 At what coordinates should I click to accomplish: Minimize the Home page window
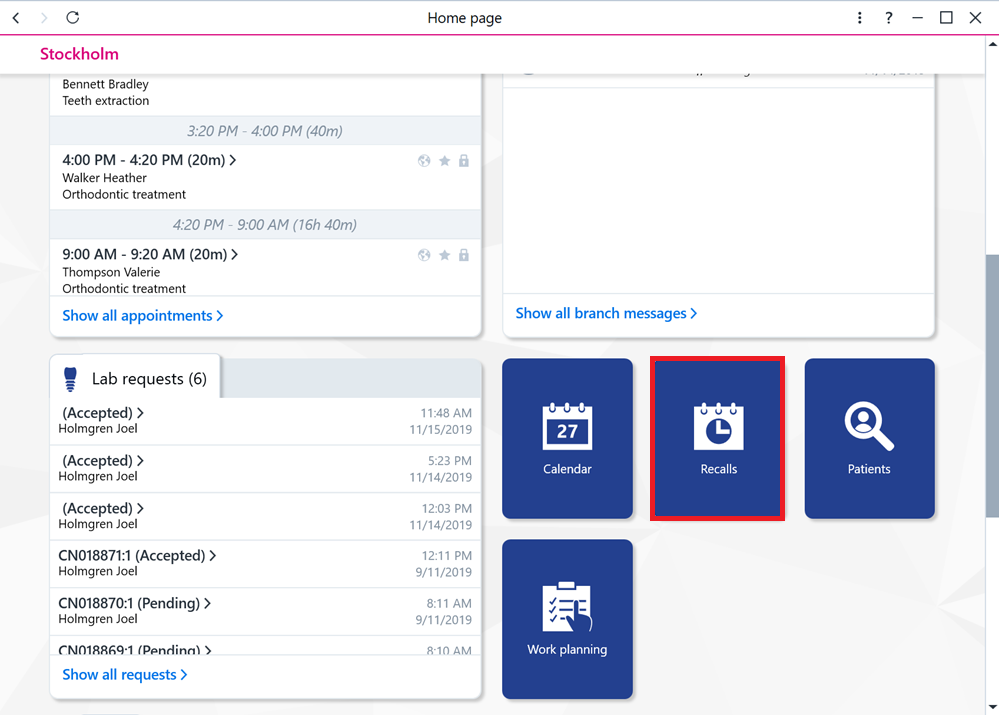pos(918,18)
